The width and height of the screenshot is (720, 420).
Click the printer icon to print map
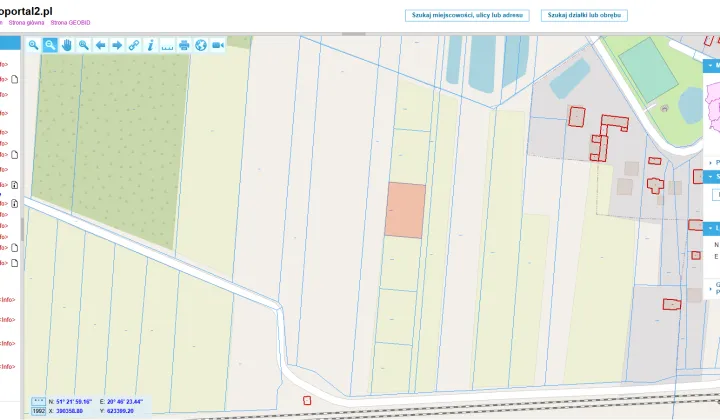point(184,45)
